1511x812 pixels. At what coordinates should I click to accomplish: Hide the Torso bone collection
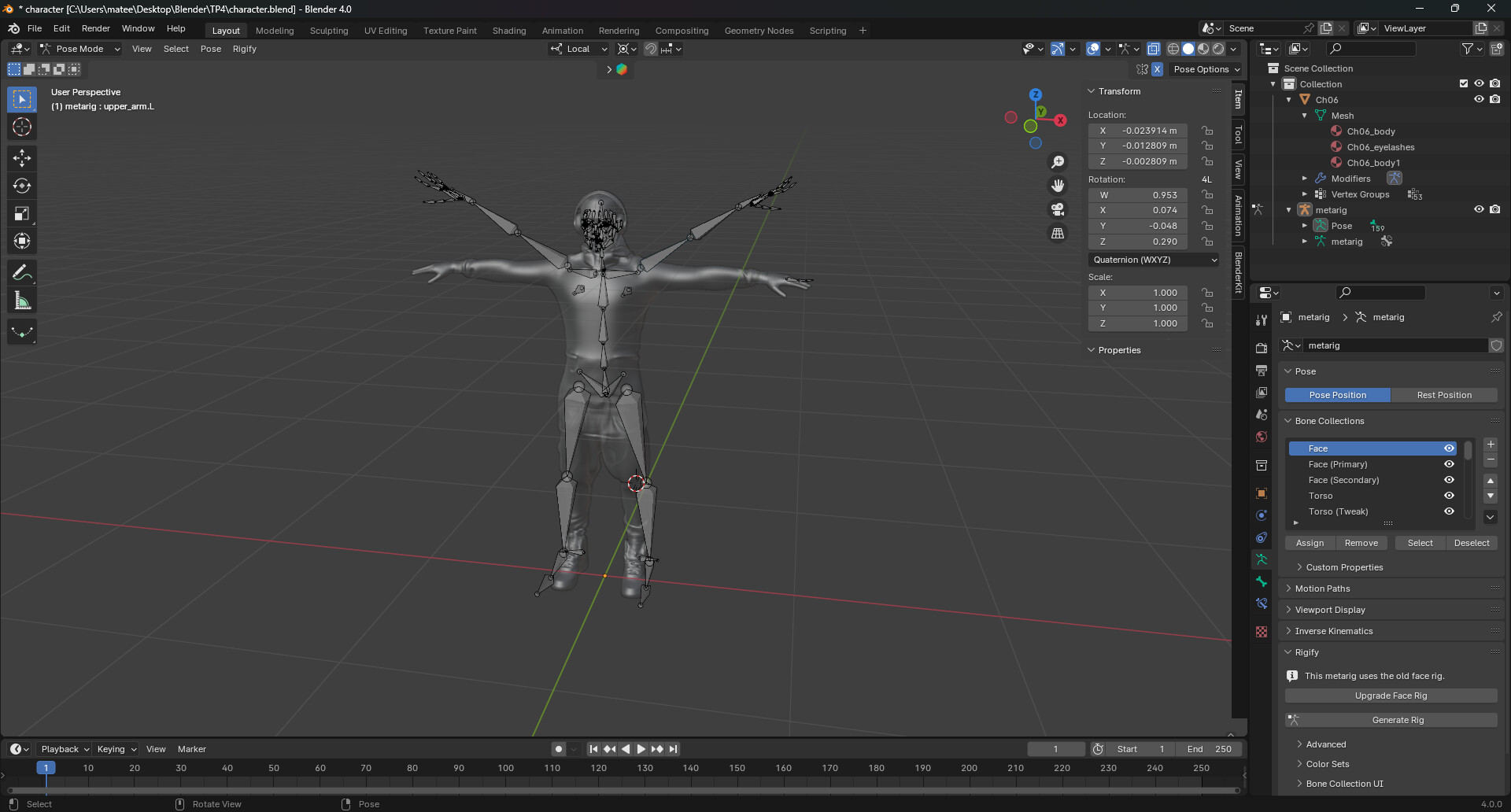1449,496
